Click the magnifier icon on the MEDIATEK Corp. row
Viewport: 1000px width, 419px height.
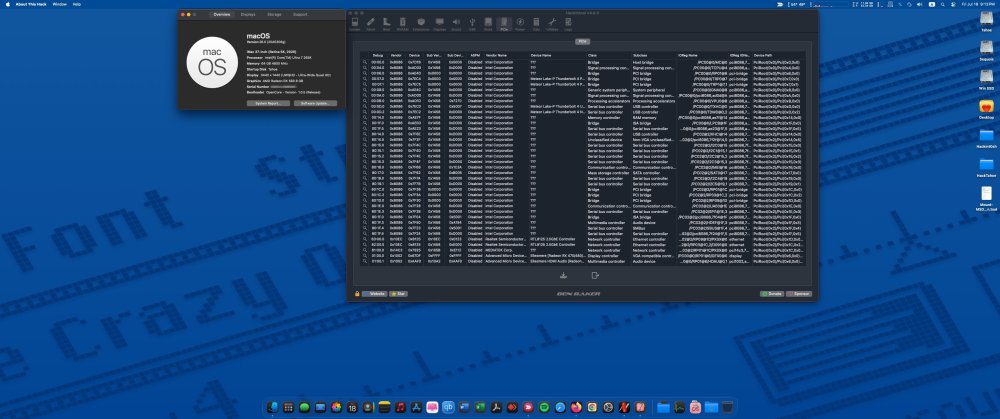pyautogui.click(x=365, y=251)
